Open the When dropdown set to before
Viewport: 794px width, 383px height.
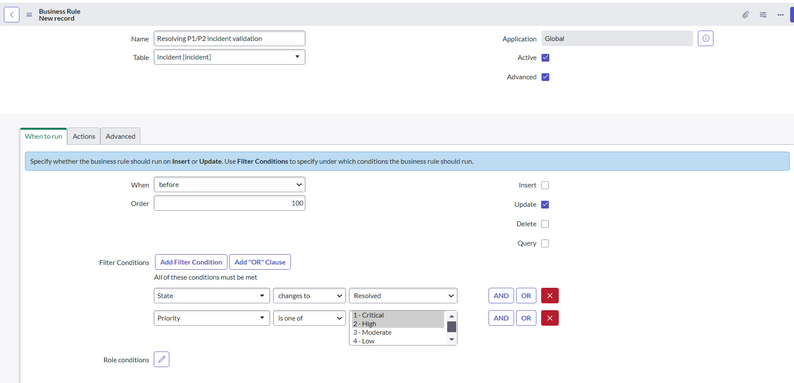pyautogui.click(x=229, y=185)
